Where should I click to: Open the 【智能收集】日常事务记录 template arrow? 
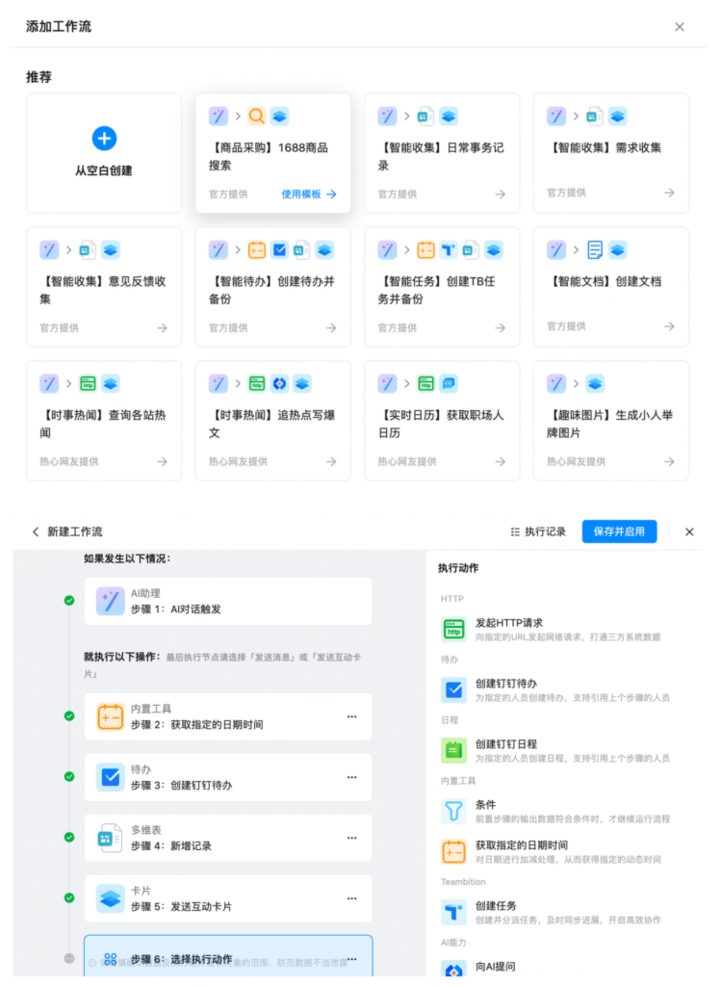500,194
